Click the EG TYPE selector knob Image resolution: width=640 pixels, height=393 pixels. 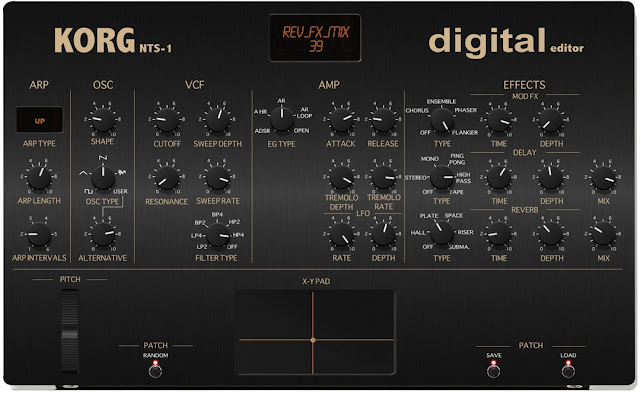pyautogui.click(x=281, y=119)
